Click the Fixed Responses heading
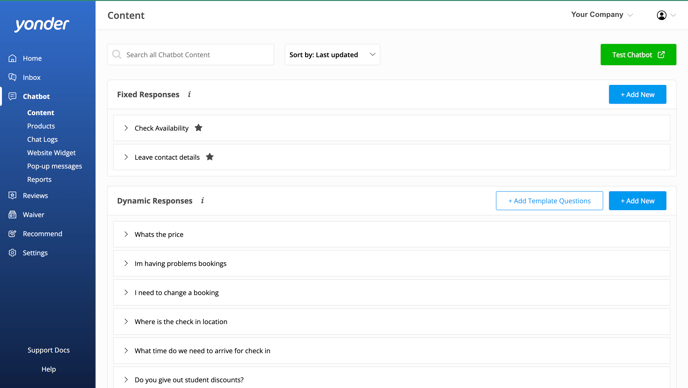 tap(148, 94)
